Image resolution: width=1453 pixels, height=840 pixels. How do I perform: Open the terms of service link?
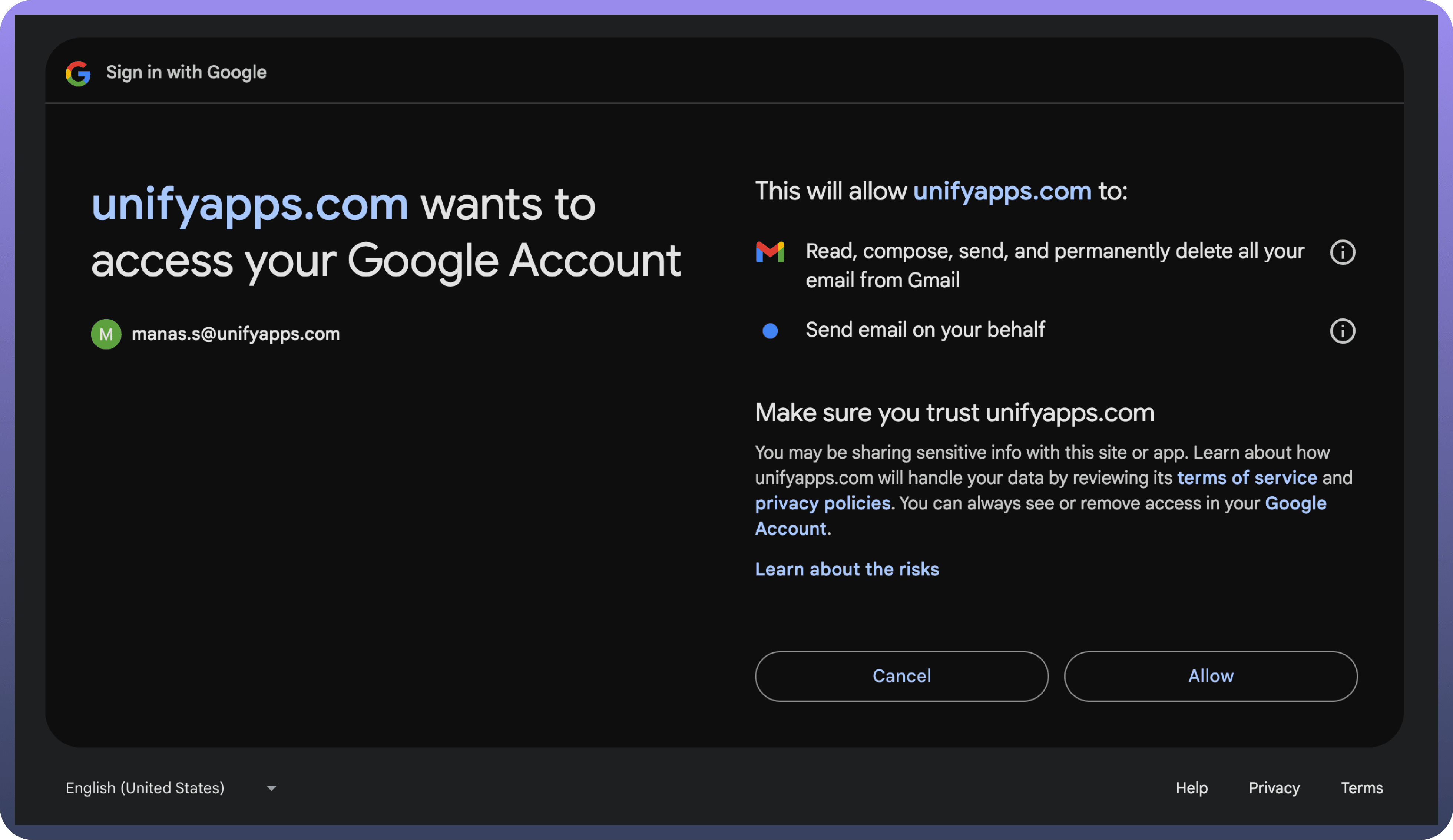tap(1247, 478)
